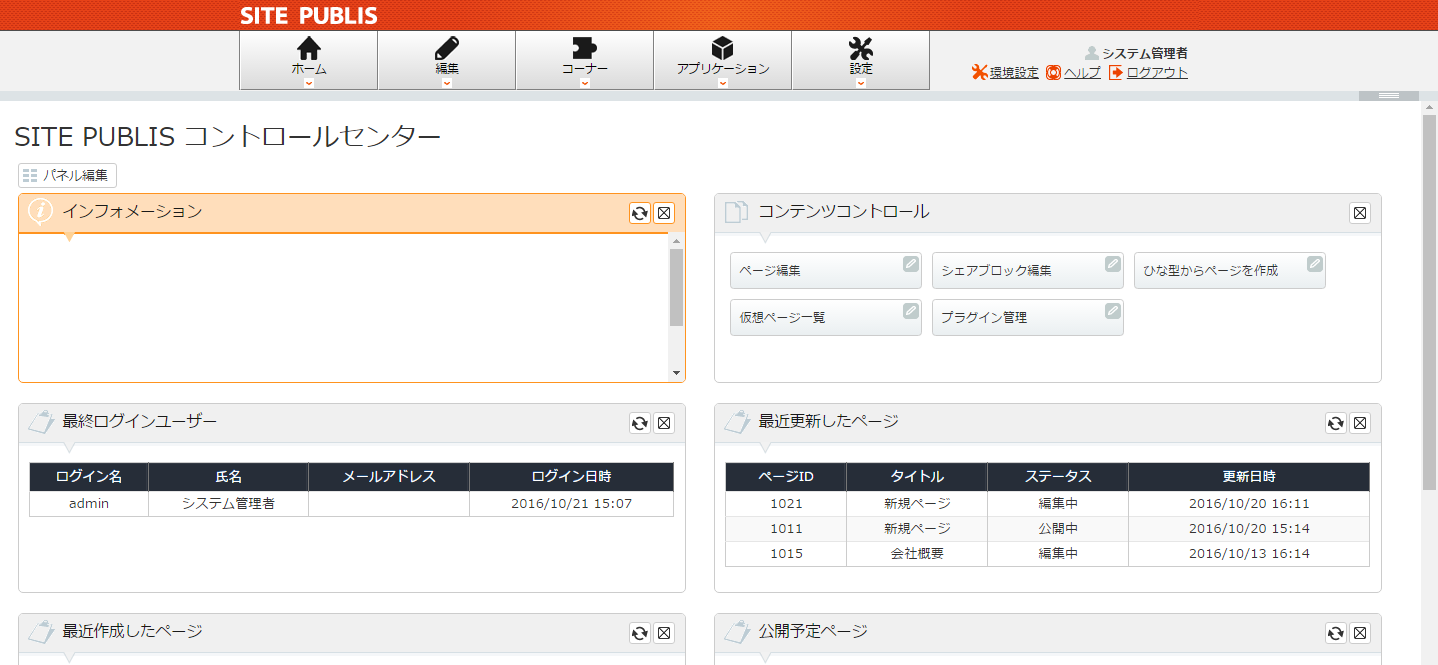Click edit pencil on シェアブロック編集 button

[1112, 264]
